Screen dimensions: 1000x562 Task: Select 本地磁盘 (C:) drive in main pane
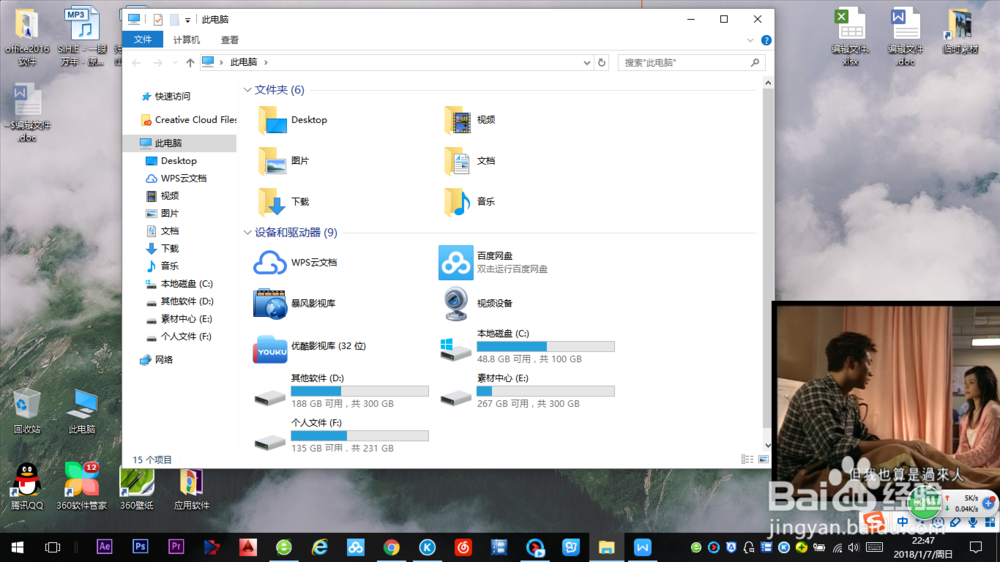coord(527,346)
